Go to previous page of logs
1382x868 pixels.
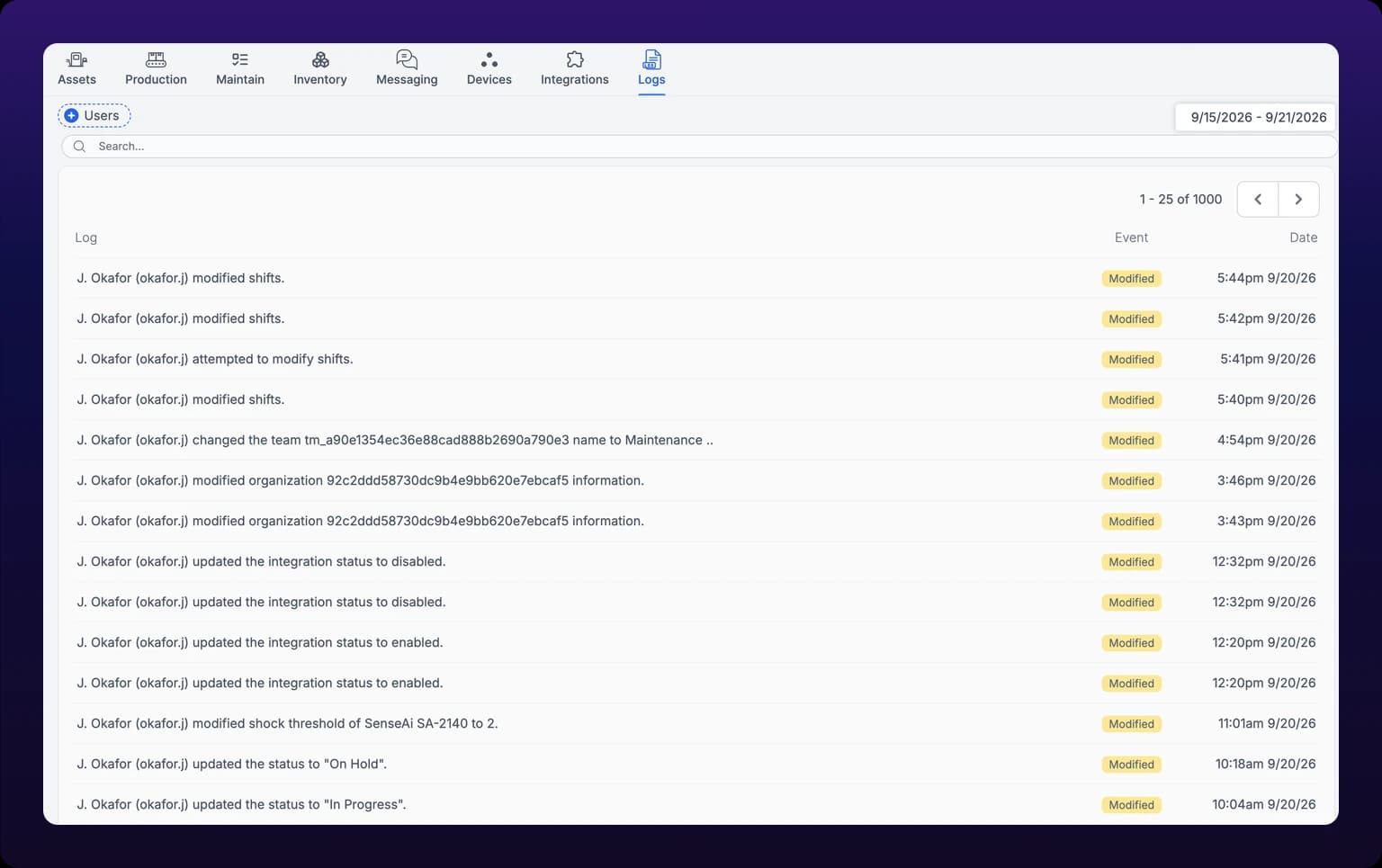[x=1258, y=199]
